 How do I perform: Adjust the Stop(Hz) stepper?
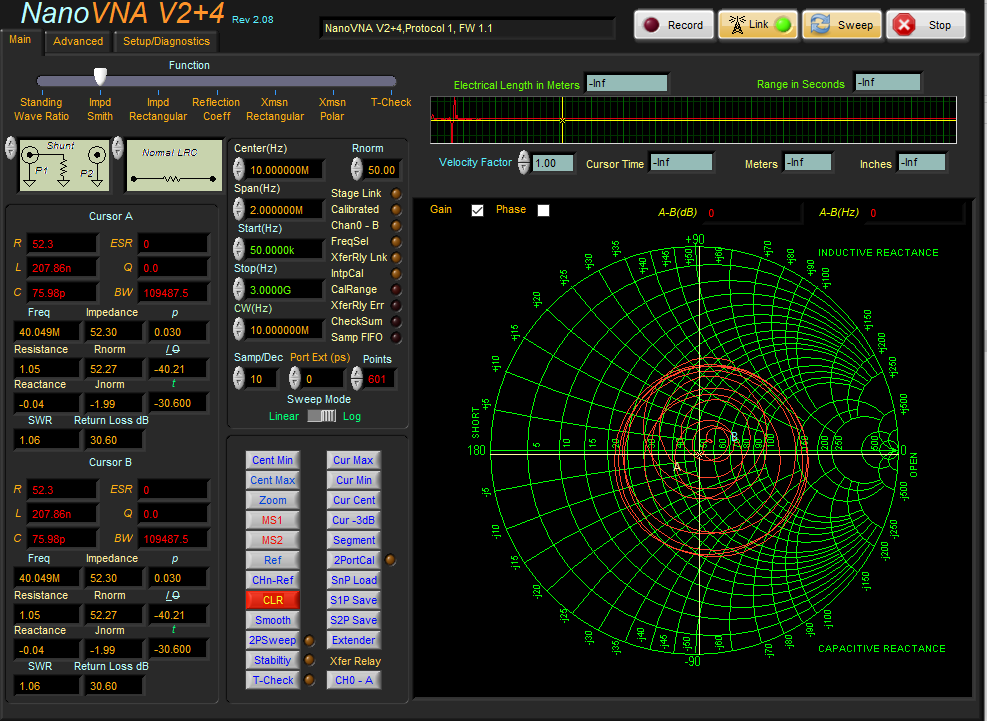[239, 289]
